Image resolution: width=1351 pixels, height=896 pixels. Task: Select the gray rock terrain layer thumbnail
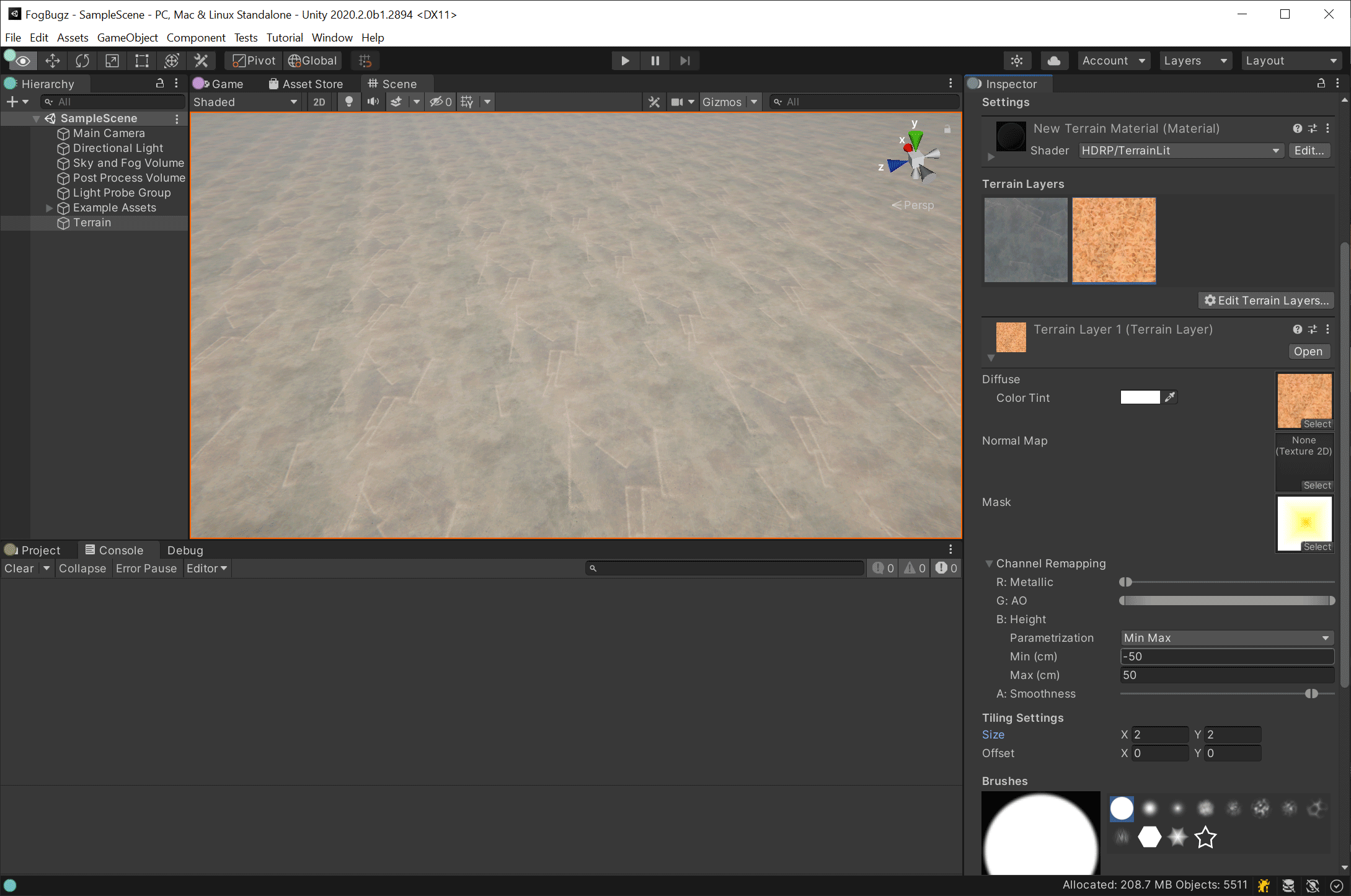tap(1025, 241)
